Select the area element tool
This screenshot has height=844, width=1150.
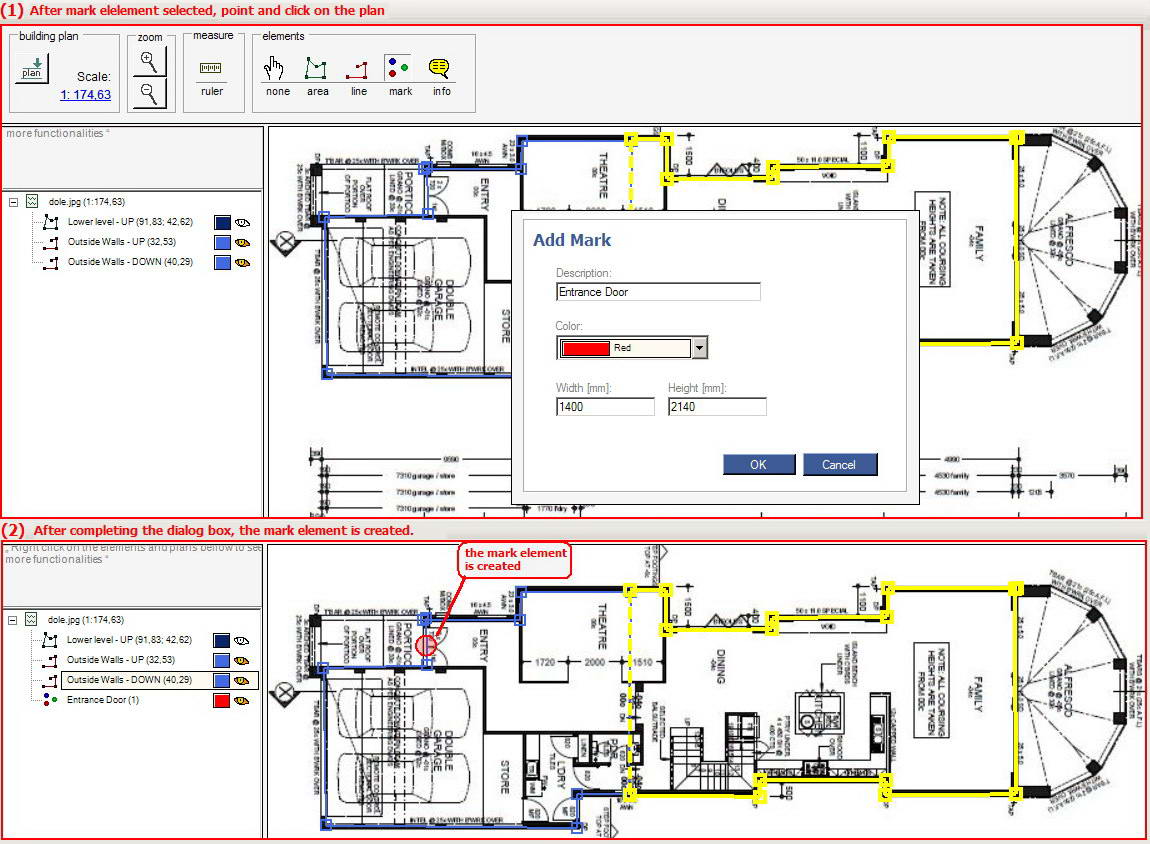(x=316, y=68)
